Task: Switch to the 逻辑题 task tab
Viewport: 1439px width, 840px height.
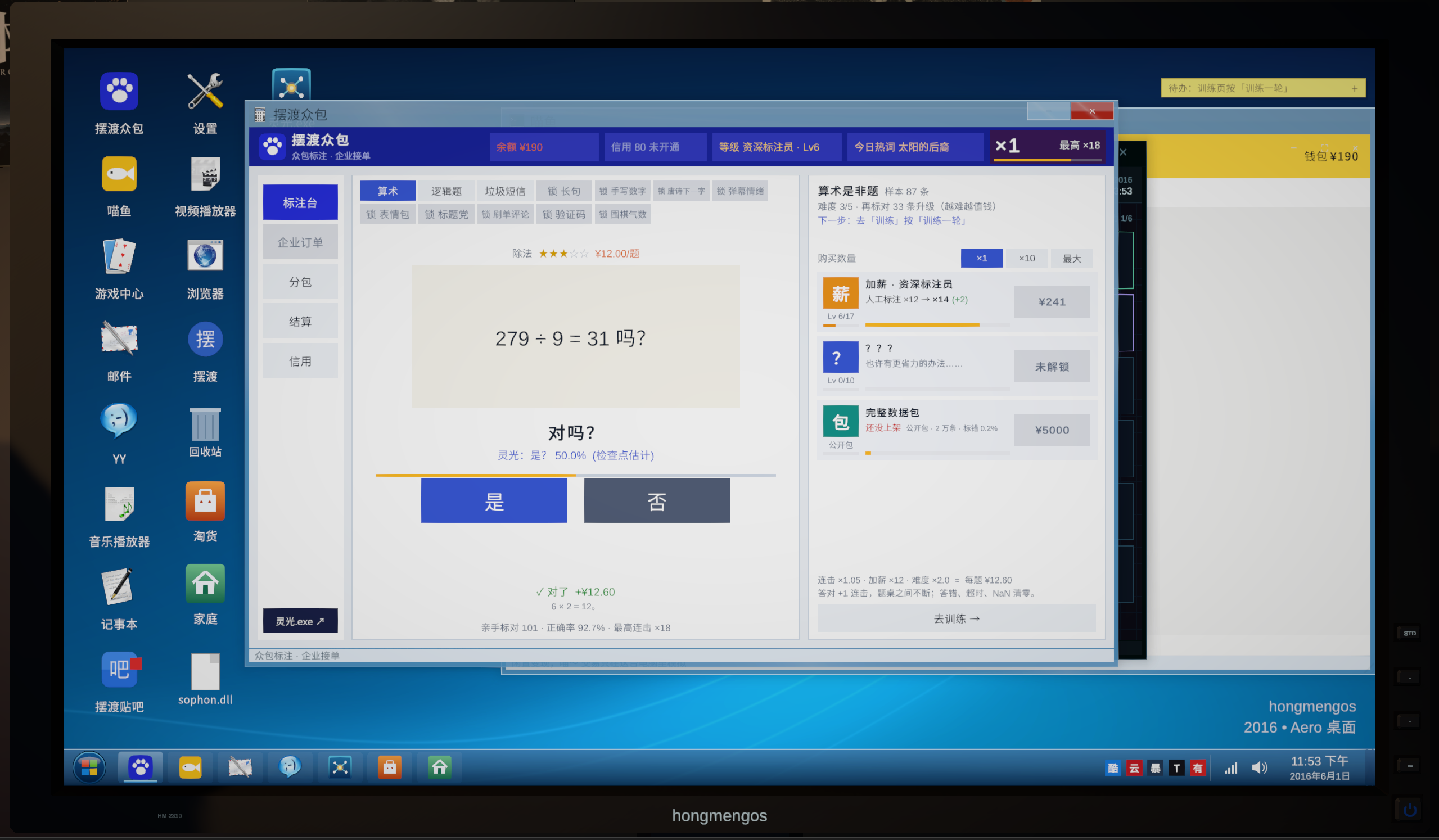Action: click(446, 191)
